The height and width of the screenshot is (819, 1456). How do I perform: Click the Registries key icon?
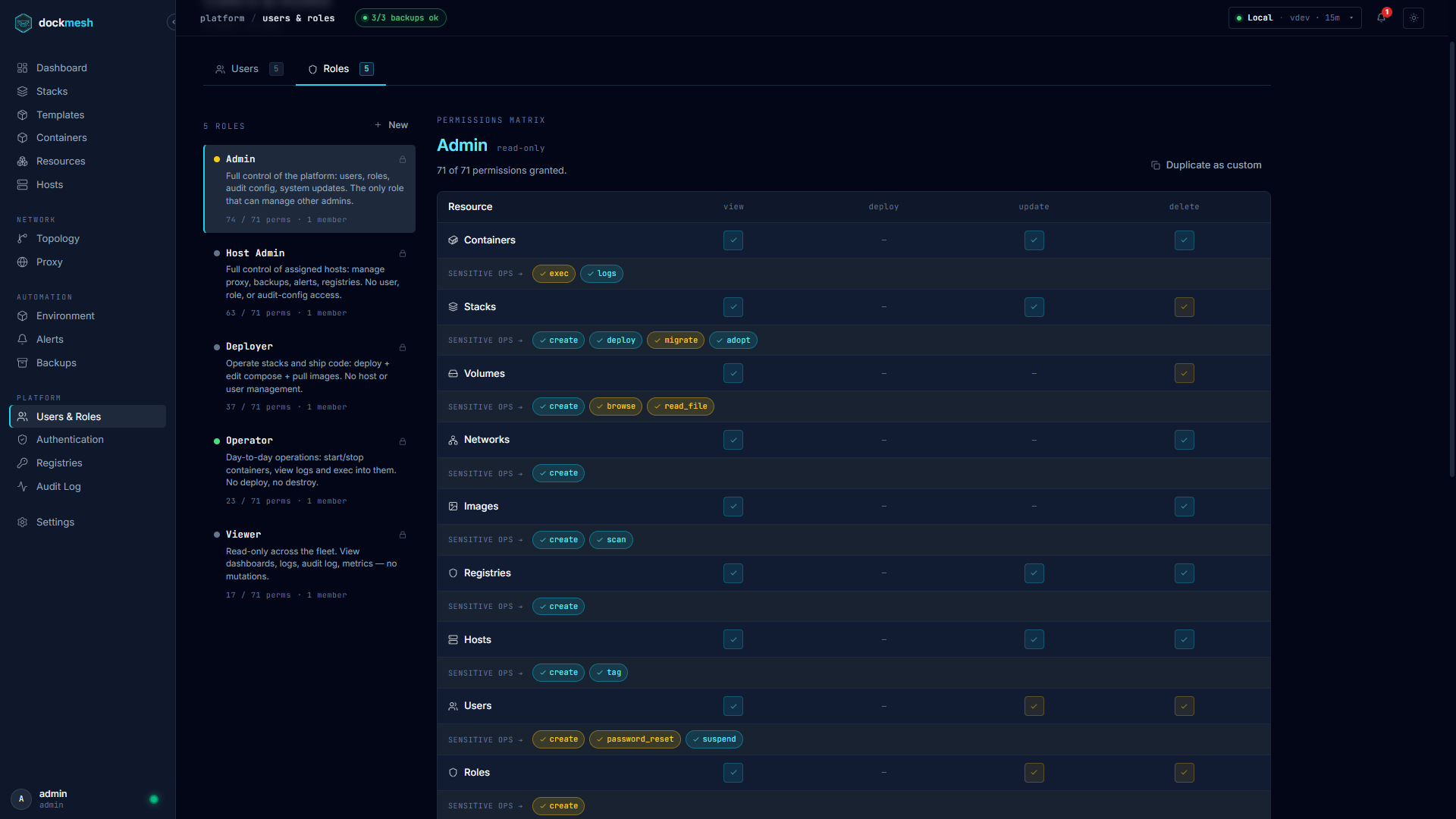23,463
